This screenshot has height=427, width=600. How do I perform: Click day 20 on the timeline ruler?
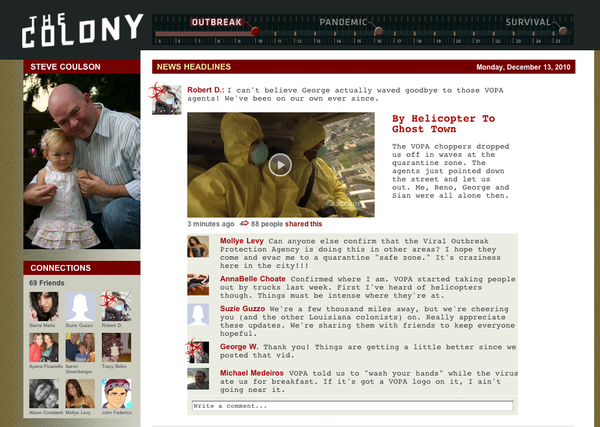[x=458, y=41]
